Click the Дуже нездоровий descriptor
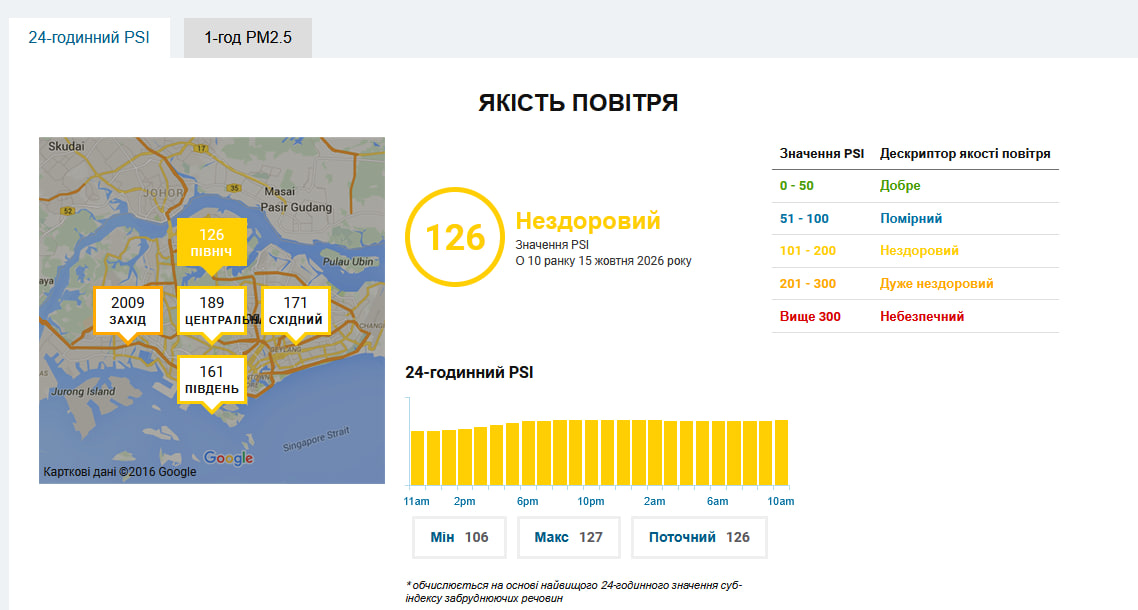Image resolution: width=1138 pixels, height=610 pixels. click(936, 284)
